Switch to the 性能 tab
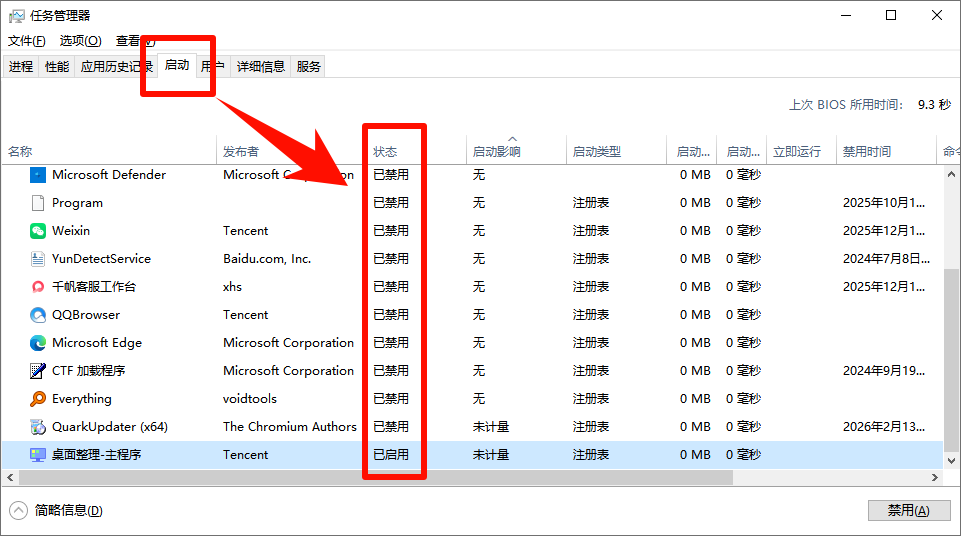The height and width of the screenshot is (536, 961). (x=57, y=67)
